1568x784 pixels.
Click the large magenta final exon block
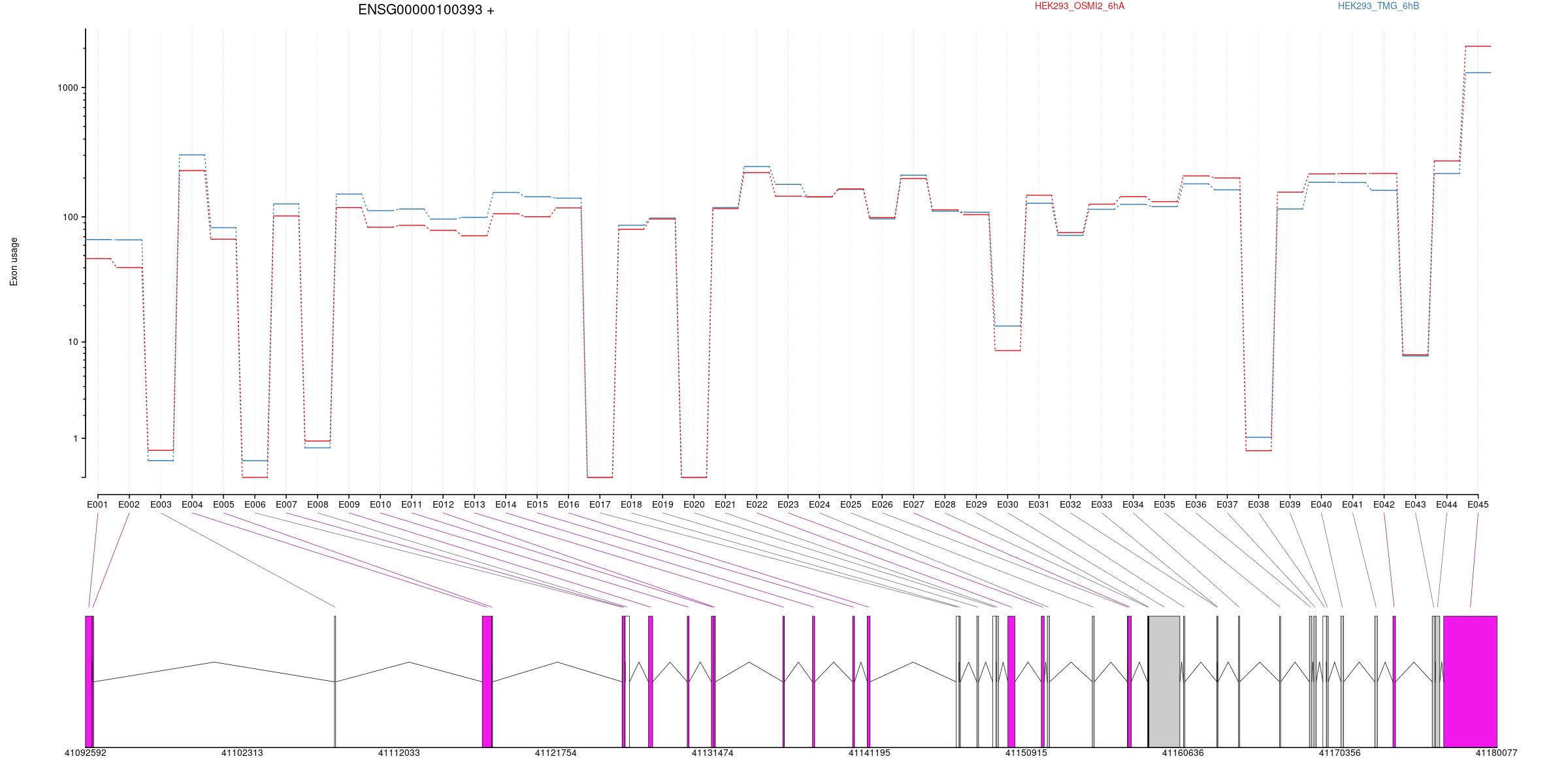coord(1470,681)
